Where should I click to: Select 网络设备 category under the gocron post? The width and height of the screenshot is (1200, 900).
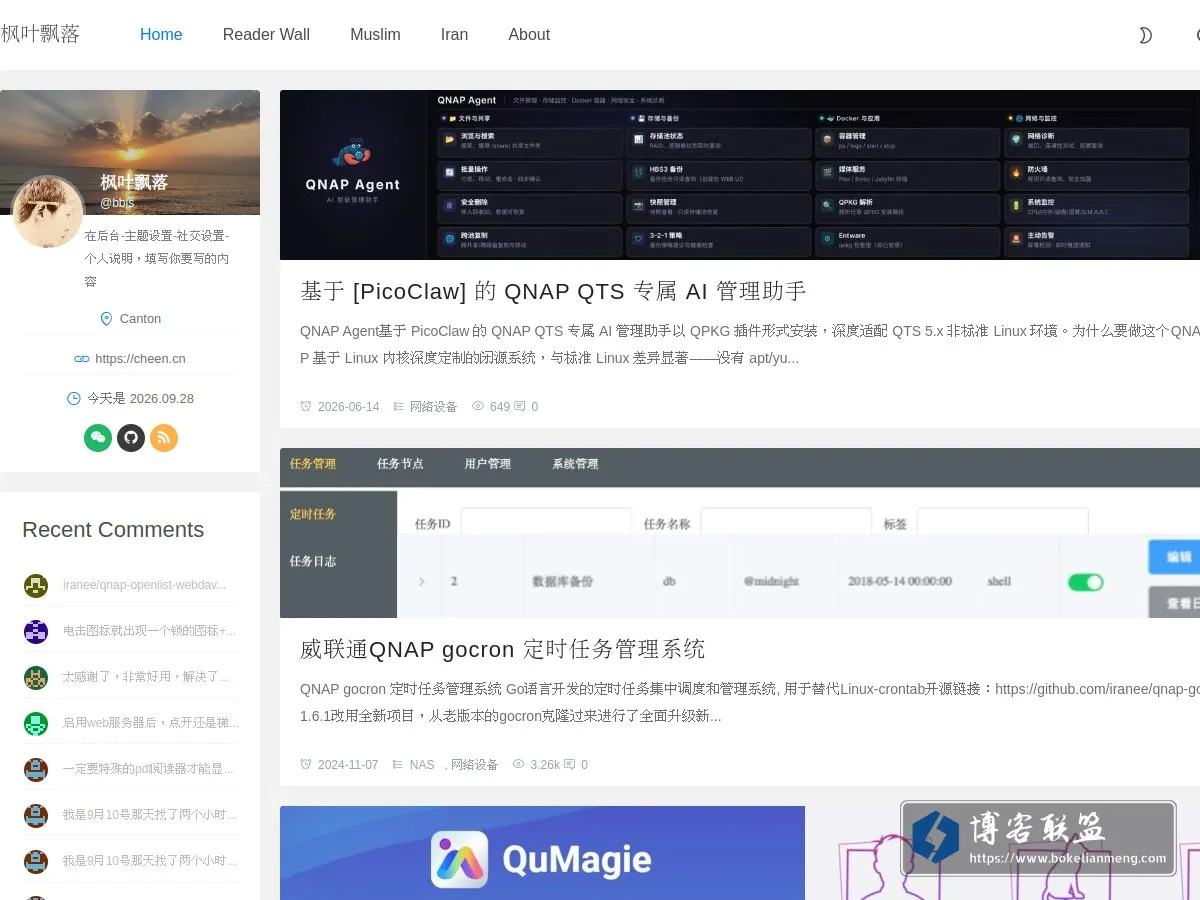coord(474,765)
